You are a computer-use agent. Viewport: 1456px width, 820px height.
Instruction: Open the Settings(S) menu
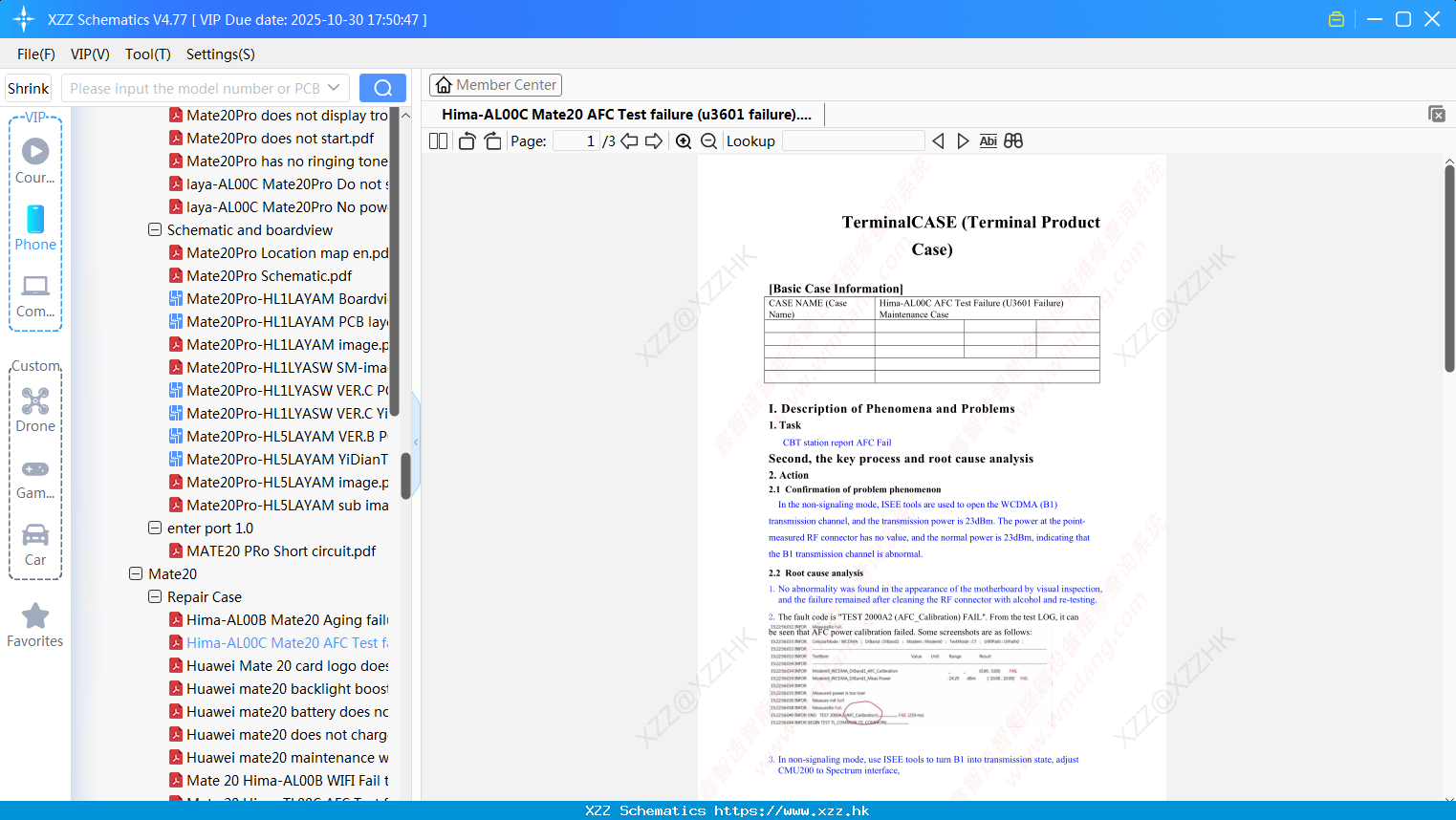[221, 54]
